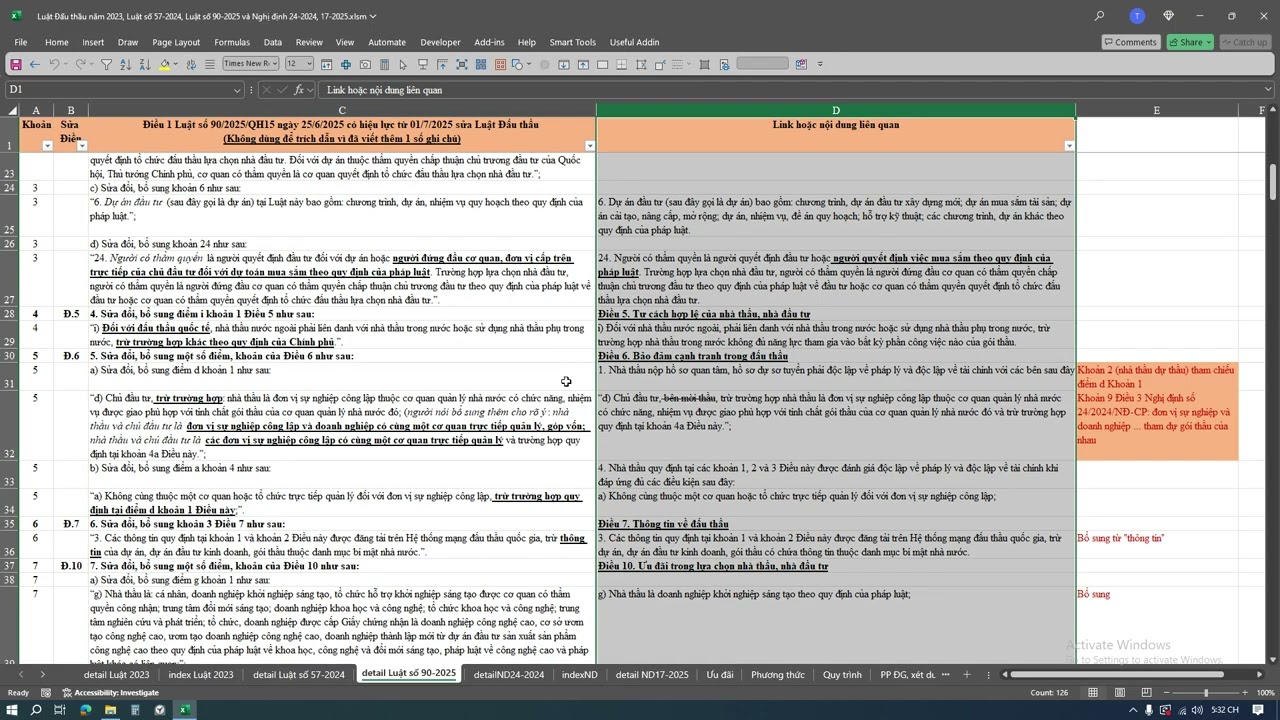
Task: Click the Search magnifier in the title bar
Action: coord(1100,16)
